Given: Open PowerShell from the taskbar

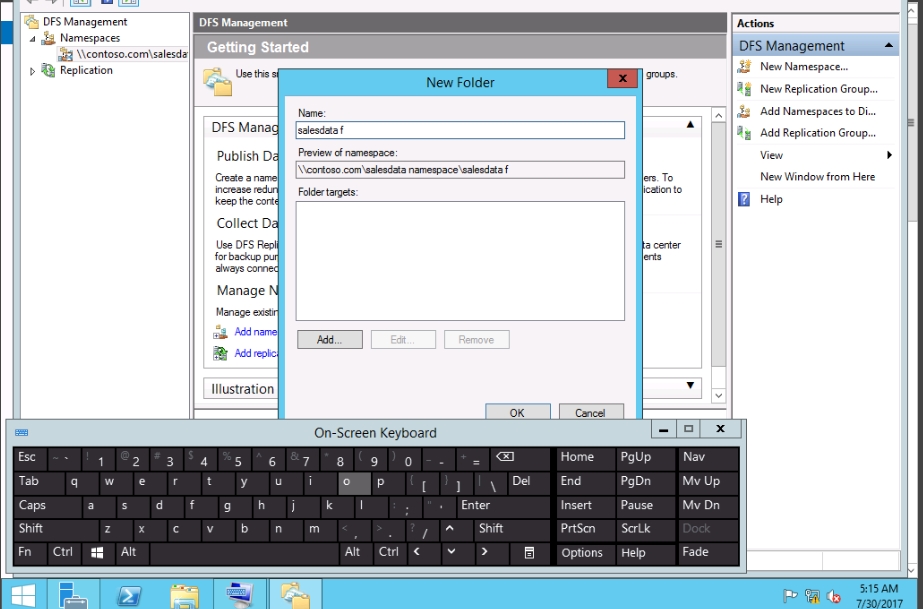Looking at the screenshot, I should pos(128,594).
